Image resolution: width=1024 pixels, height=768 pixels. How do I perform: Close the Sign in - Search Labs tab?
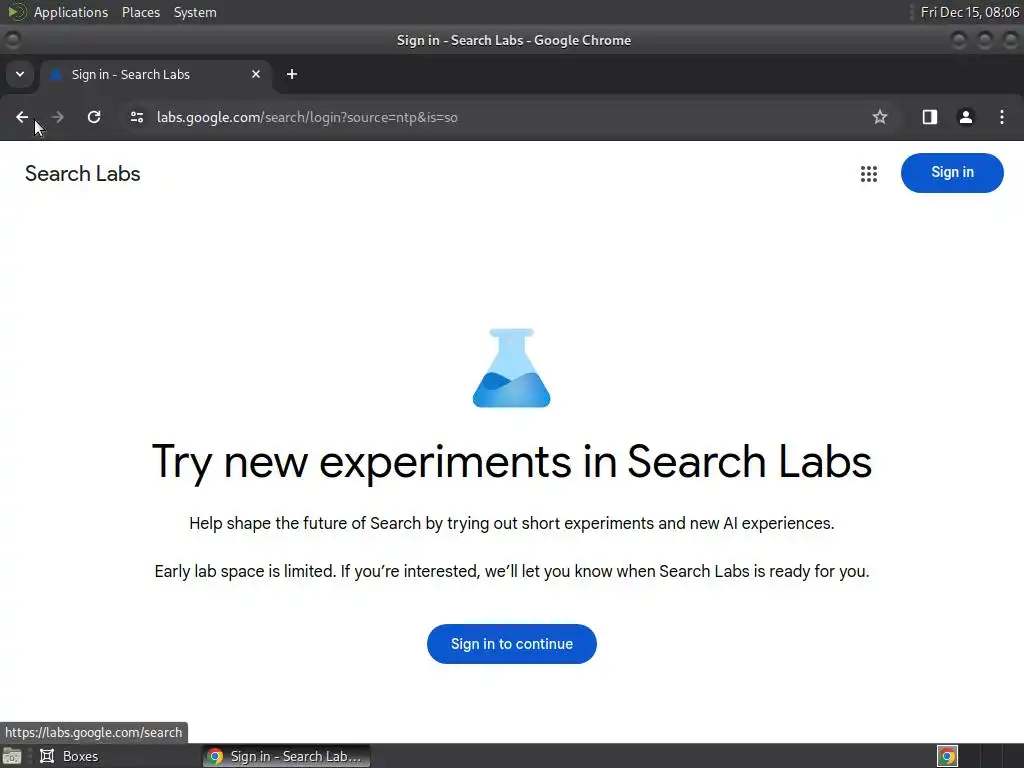(256, 74)
